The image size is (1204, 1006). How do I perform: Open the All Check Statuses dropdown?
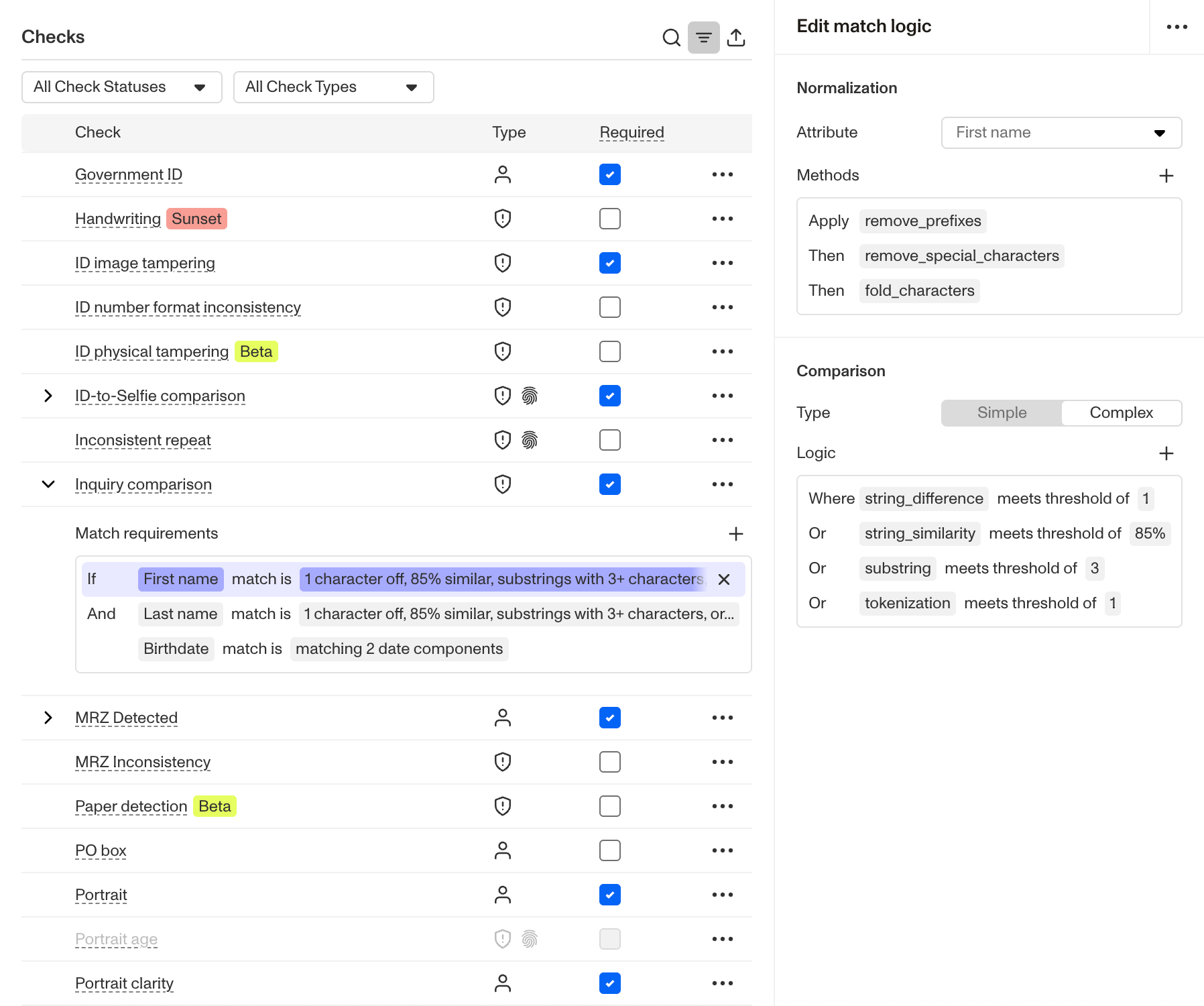pyautogui.click(x=122, y=87)
